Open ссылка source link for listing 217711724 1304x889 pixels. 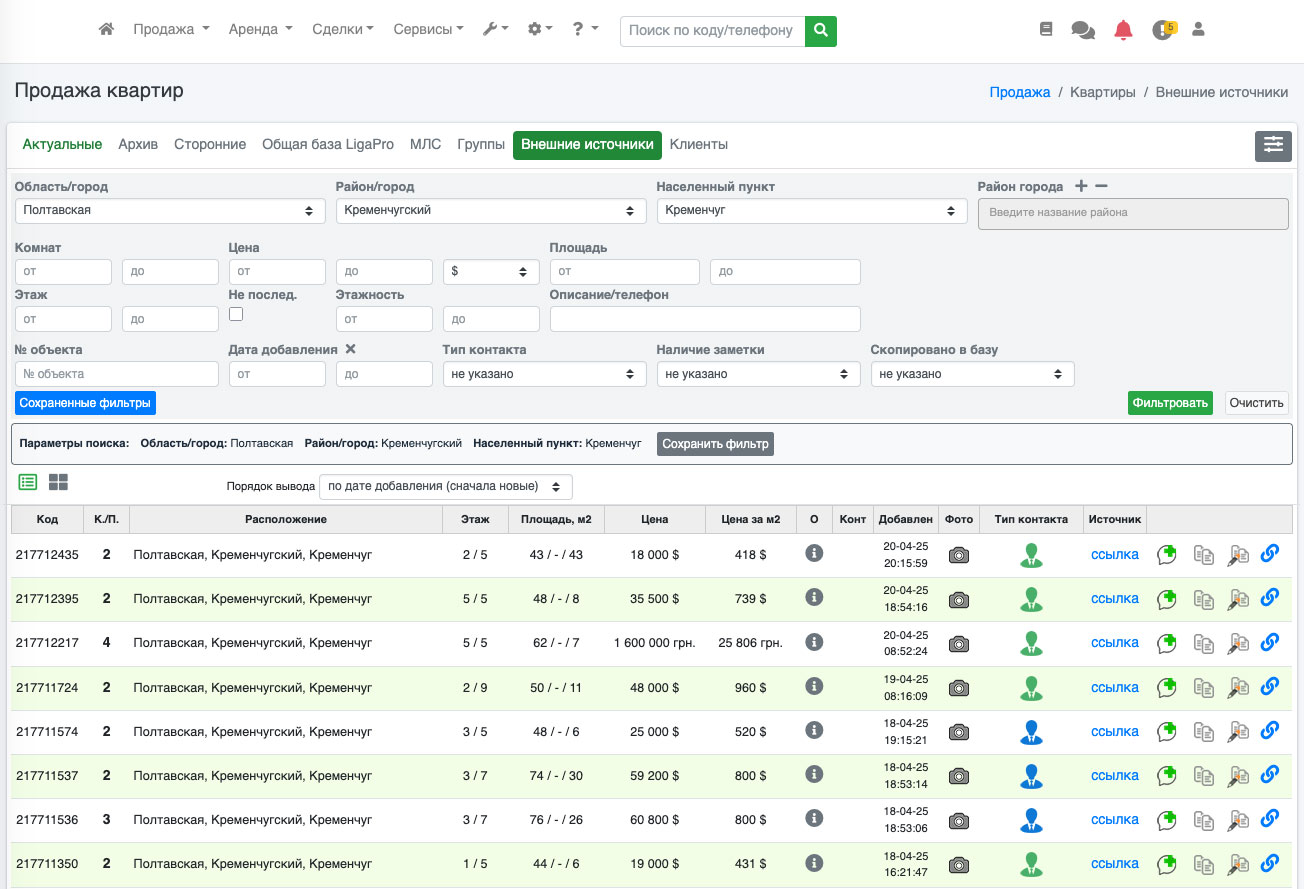pyautogui.click(x=1114, y=687)
